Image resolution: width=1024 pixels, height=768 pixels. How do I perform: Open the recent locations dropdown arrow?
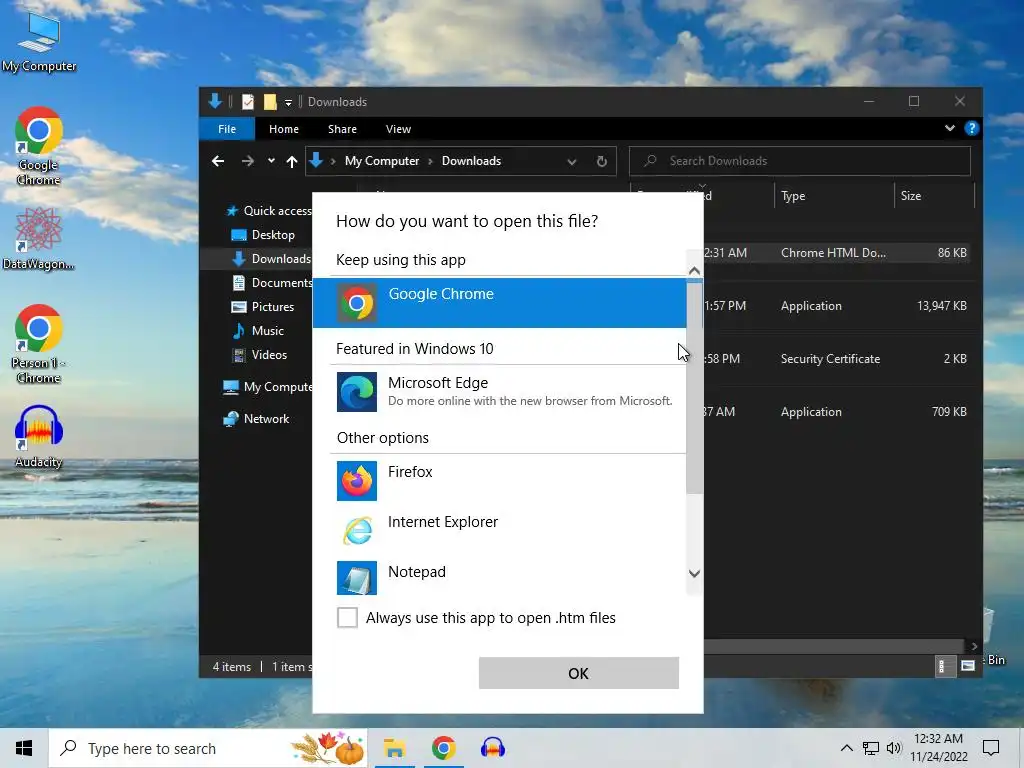click(271, 161)
